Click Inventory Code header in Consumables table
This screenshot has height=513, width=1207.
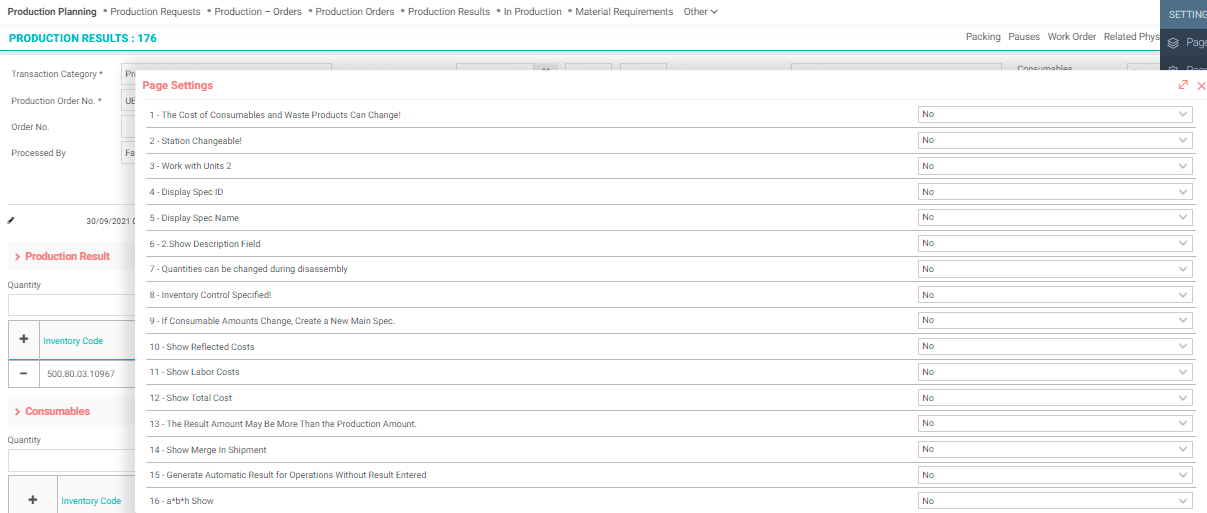click(x=91, y=501)
